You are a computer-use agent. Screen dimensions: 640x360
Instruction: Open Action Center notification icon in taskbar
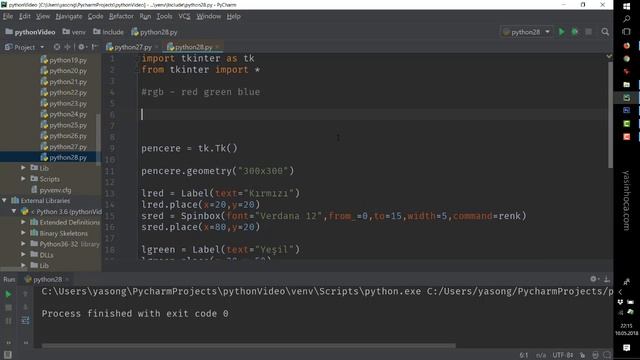coord(627,347)
